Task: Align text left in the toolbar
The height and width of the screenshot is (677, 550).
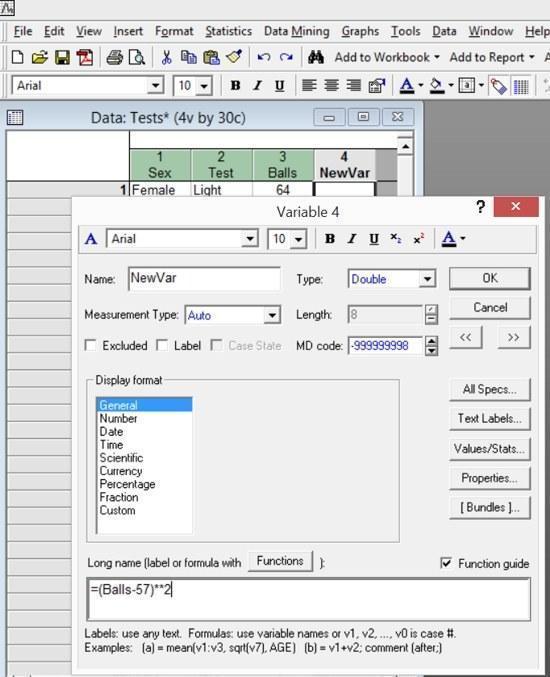Action: 309,85
